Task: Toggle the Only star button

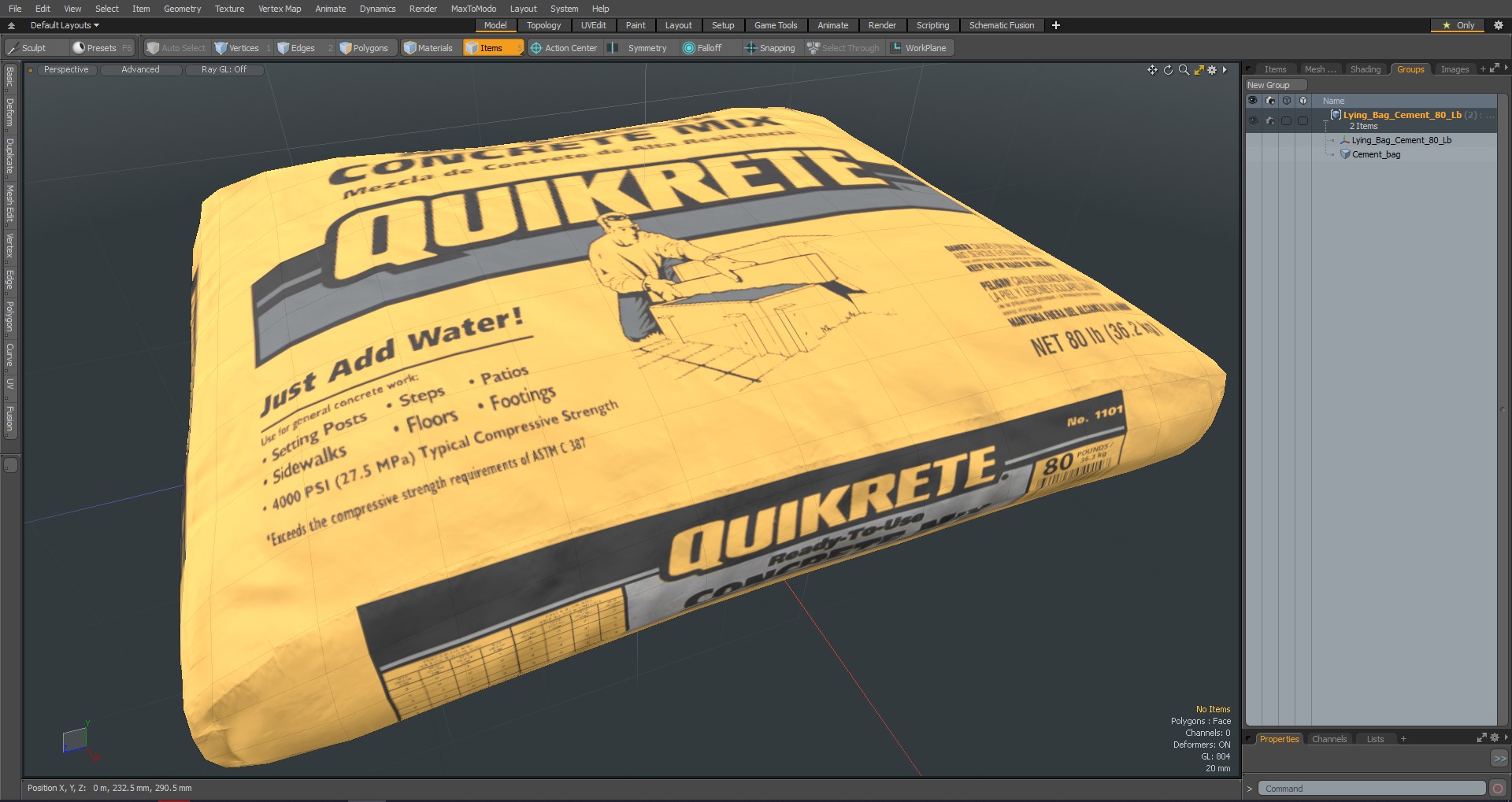Action: pyautogui.click(x=1458, y=25)
